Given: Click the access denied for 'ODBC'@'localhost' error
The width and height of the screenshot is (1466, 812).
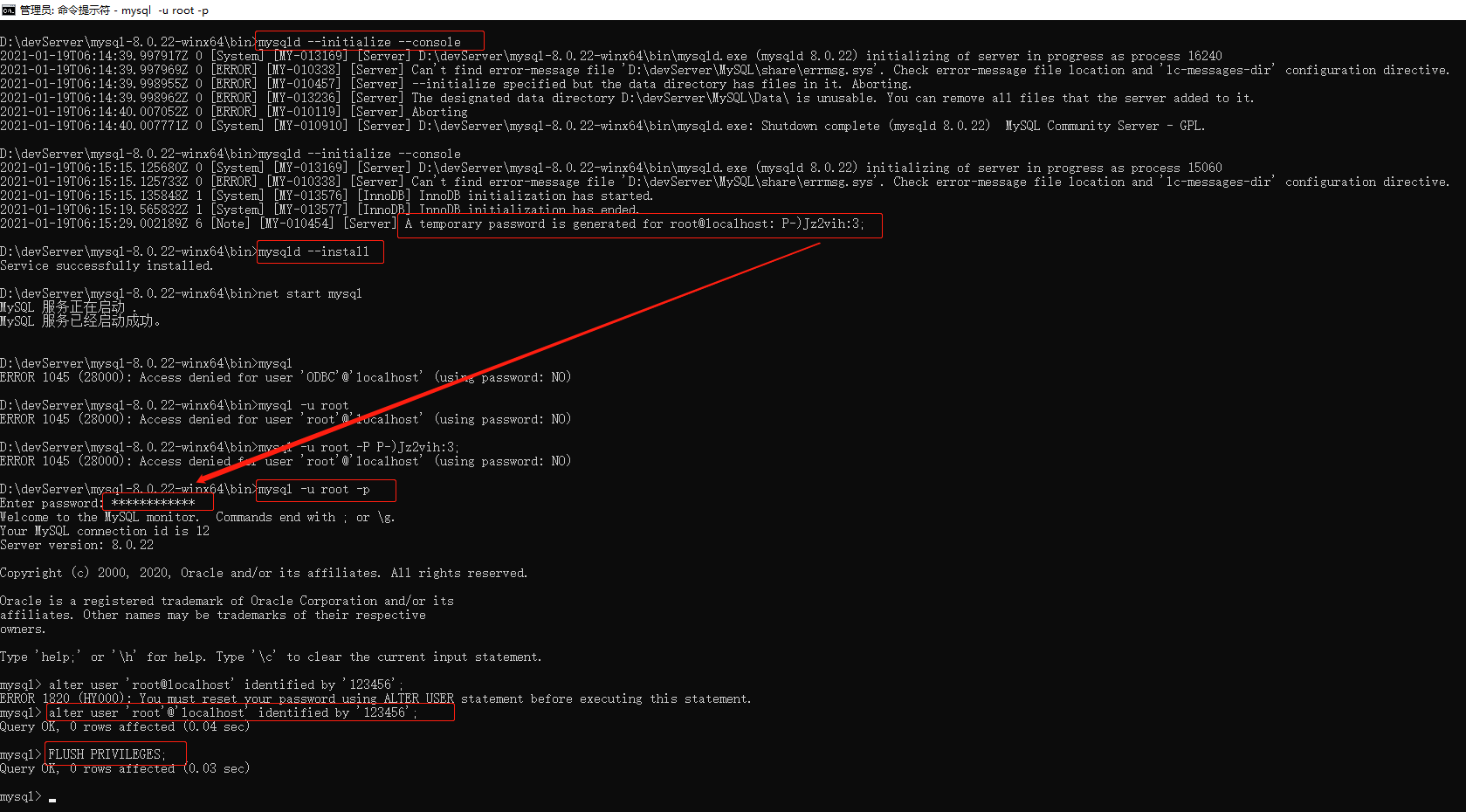Looking at the screenshot, I should point(286,377).
